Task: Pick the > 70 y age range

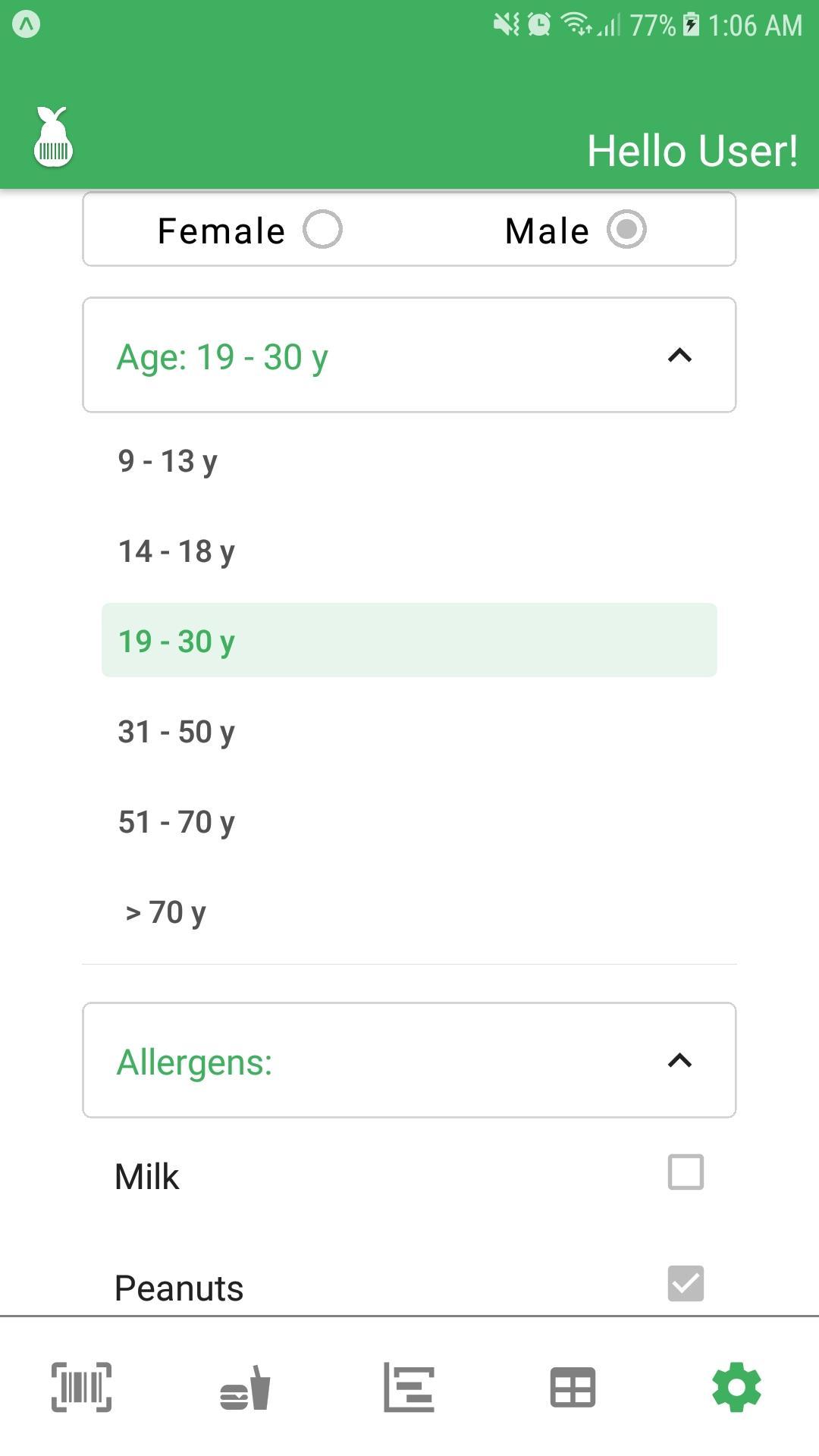Action: [x=409, y=912]
